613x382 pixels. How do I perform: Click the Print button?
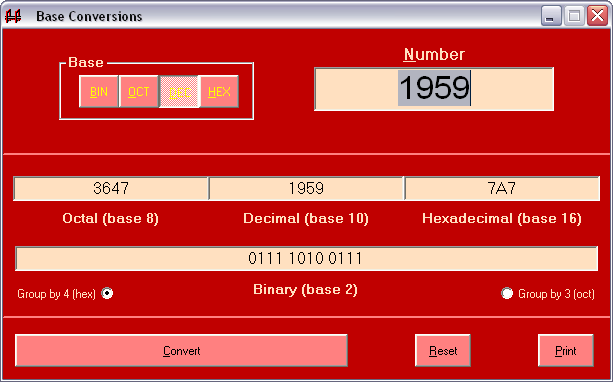(566, 351)
